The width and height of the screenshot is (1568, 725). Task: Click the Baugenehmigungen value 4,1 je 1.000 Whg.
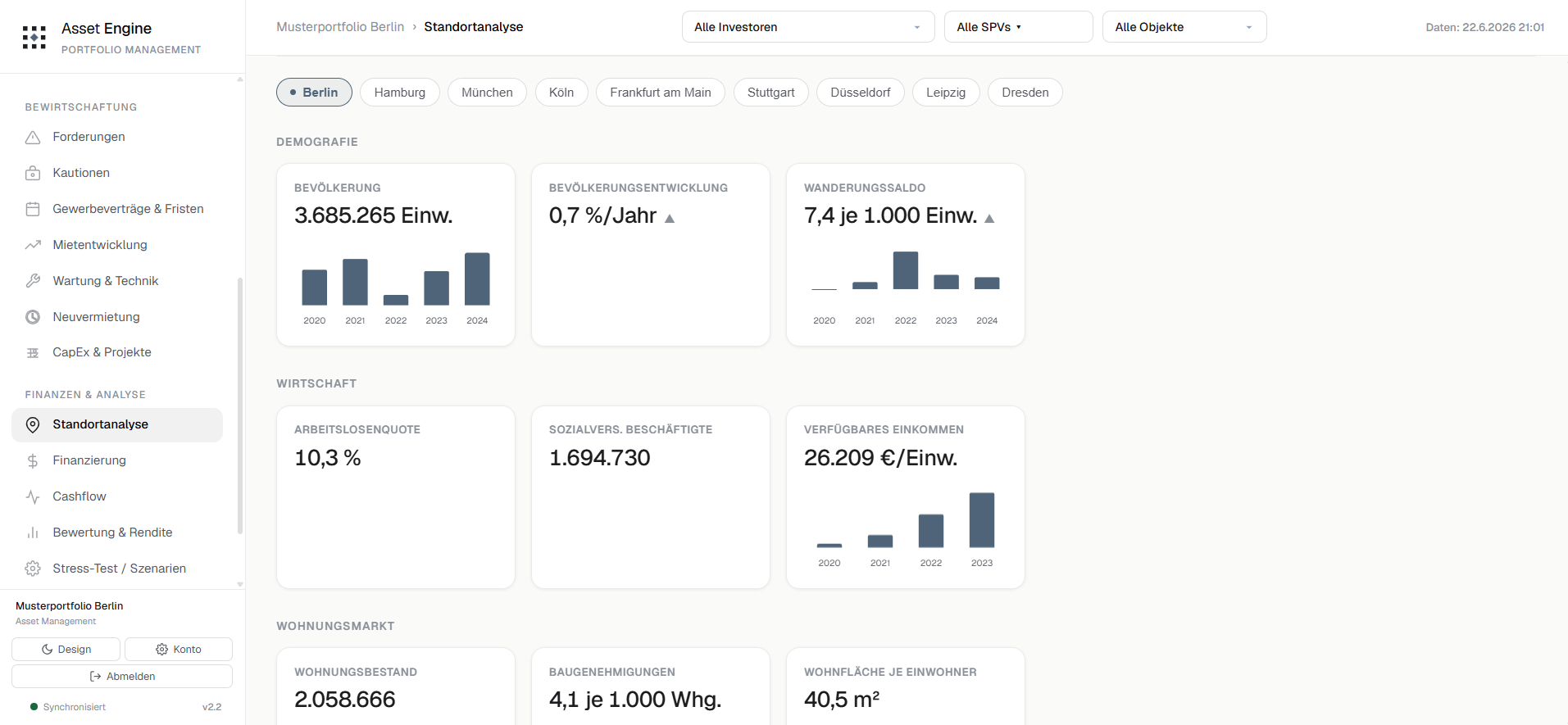[x=635, y=700]
